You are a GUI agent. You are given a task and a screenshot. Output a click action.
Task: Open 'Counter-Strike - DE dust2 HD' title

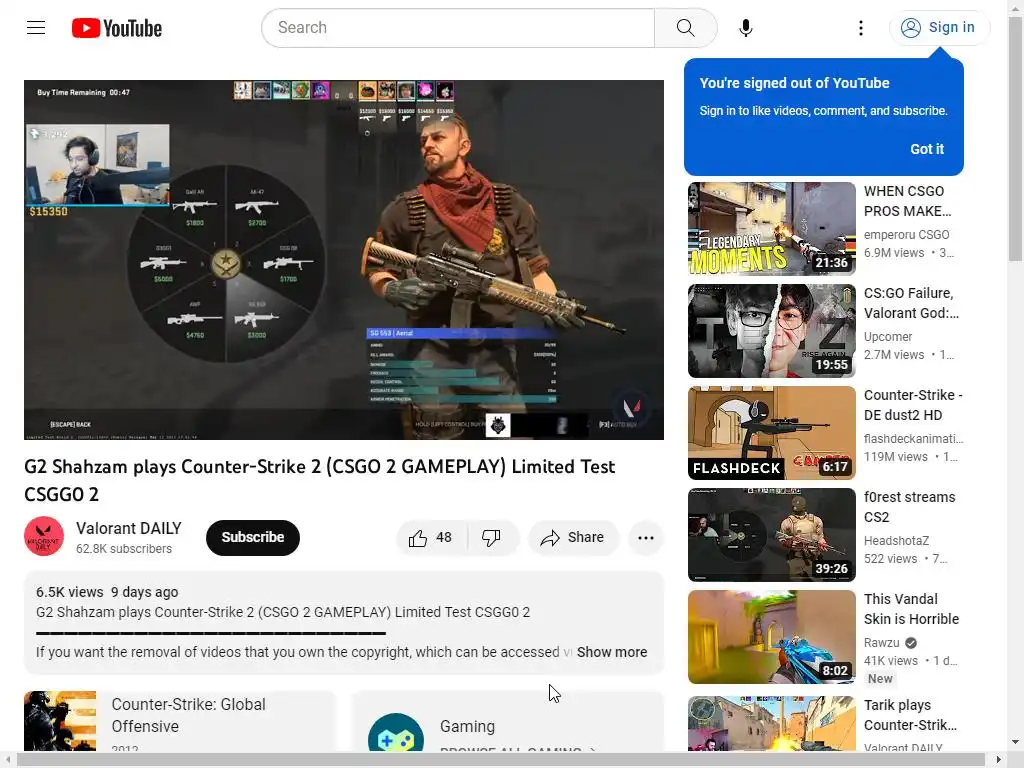[913, 405]
